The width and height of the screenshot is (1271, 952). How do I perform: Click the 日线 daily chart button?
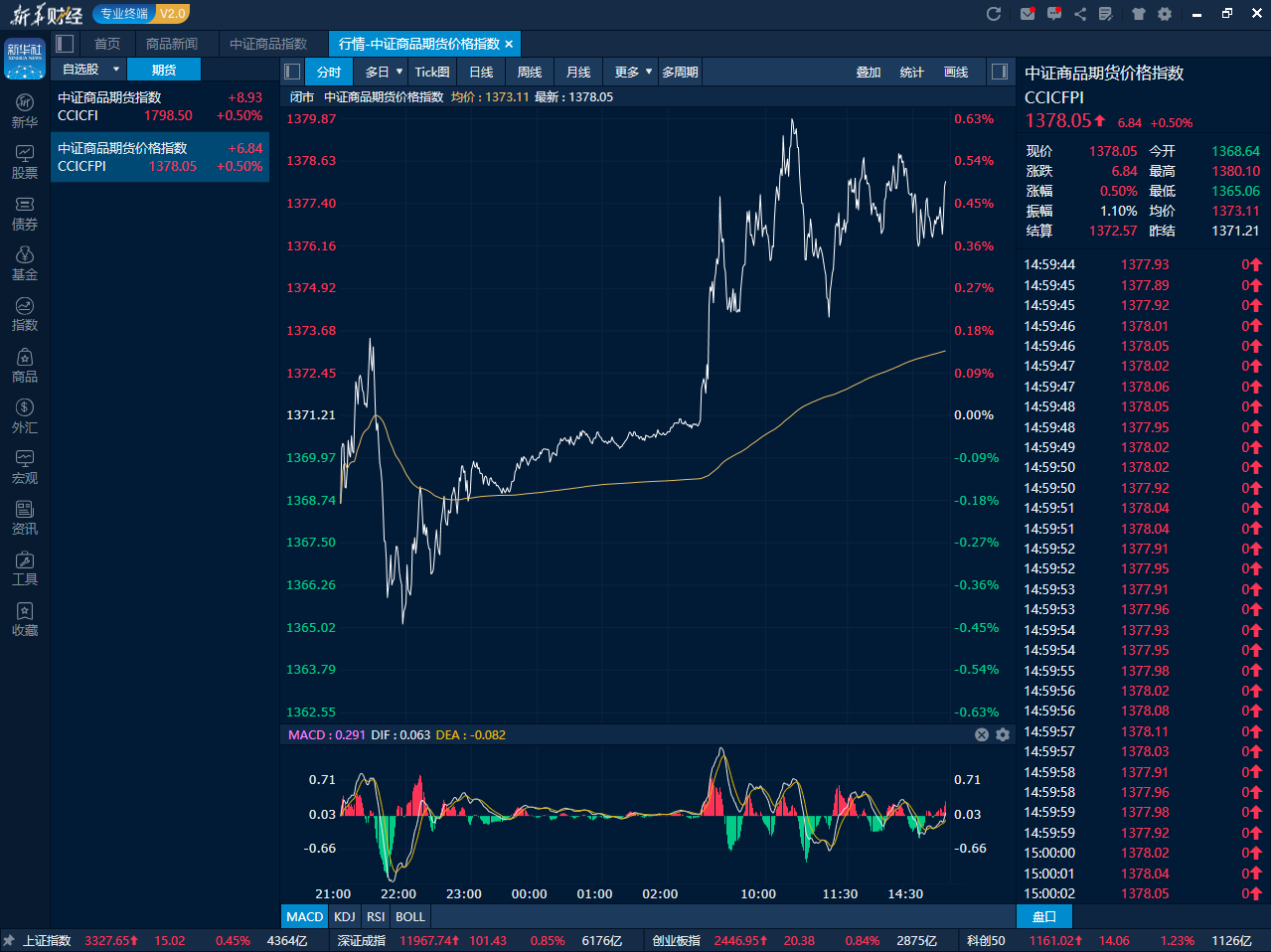481,72
